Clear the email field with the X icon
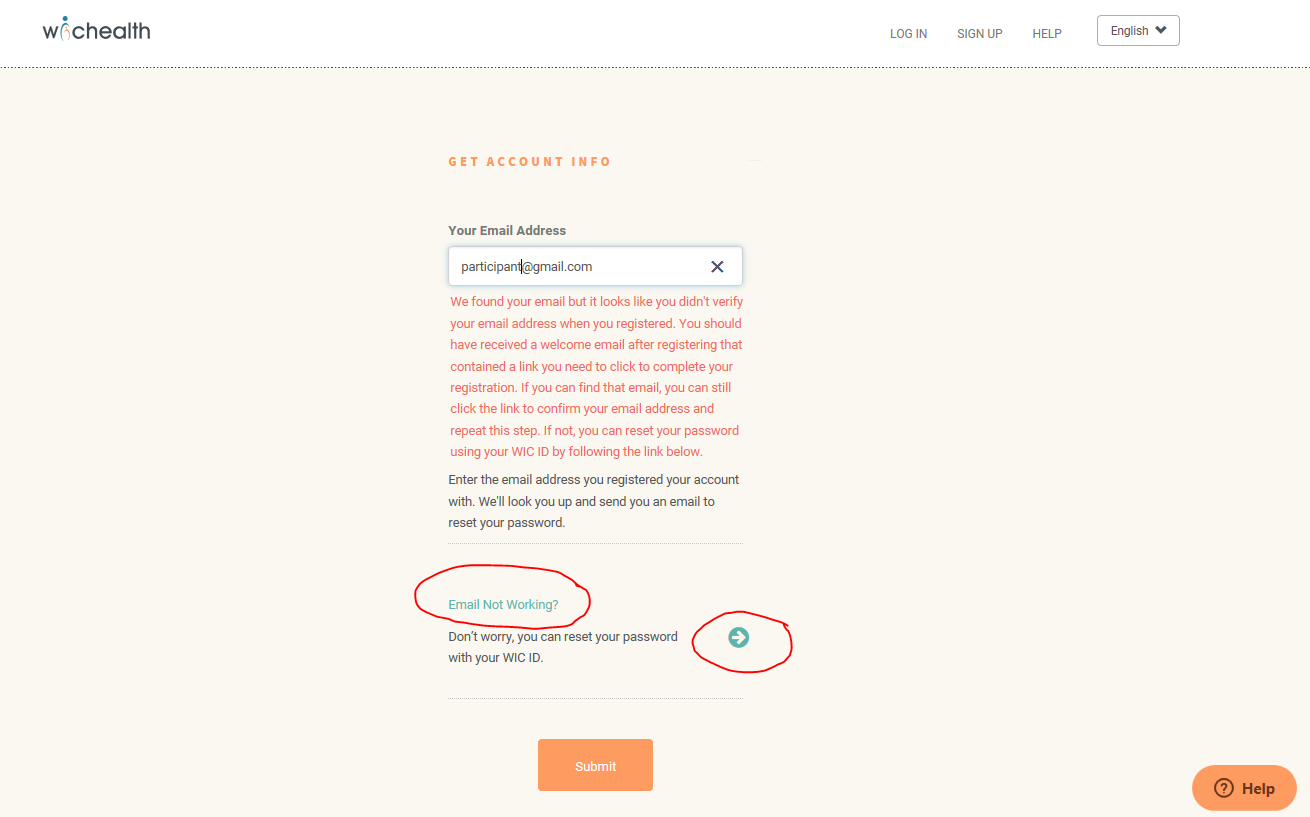1310x817 pixels. pyautogui.click(x=717, y=267)
